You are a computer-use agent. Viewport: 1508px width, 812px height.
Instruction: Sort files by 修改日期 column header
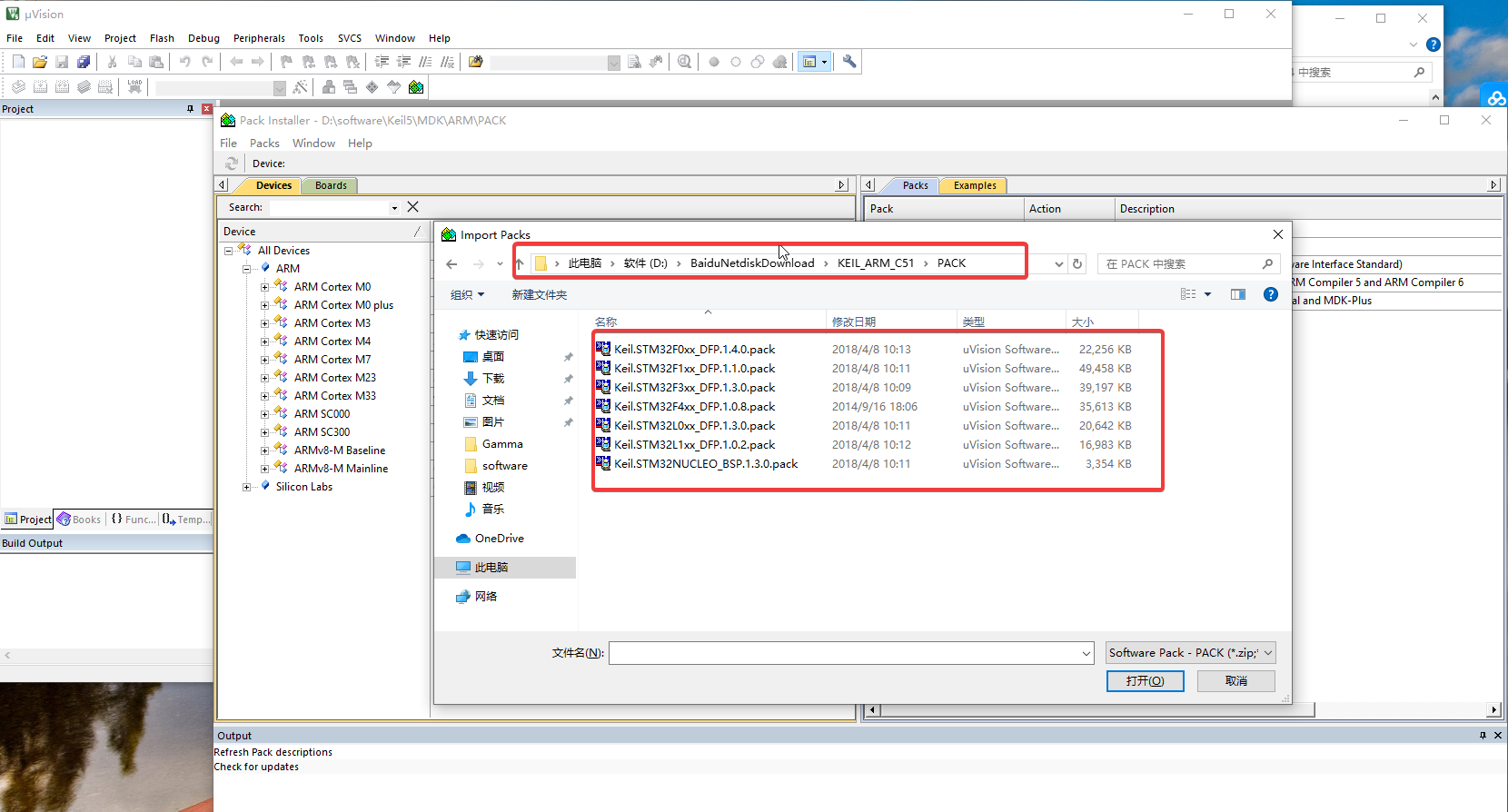point(854,322)
